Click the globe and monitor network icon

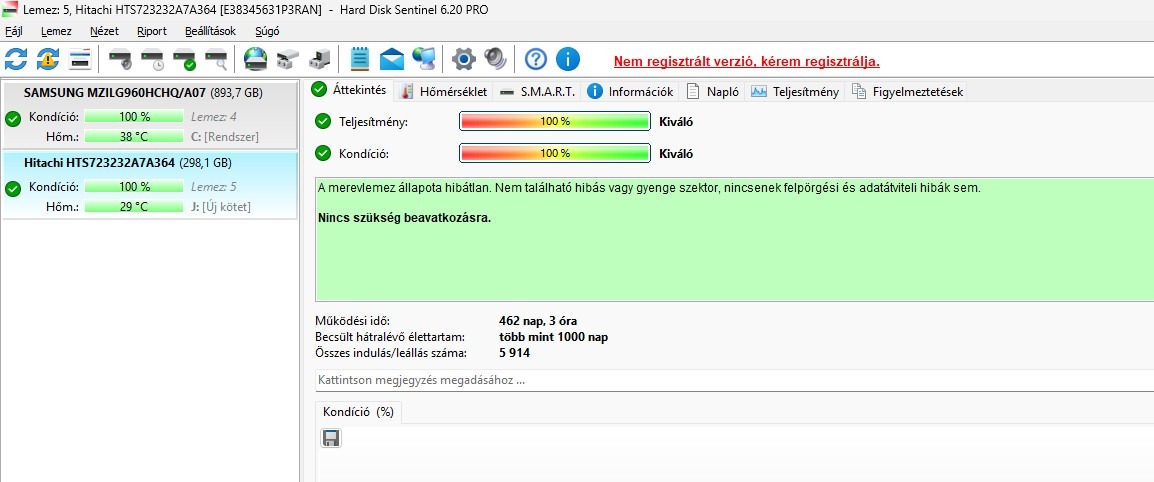coord(424,59)
